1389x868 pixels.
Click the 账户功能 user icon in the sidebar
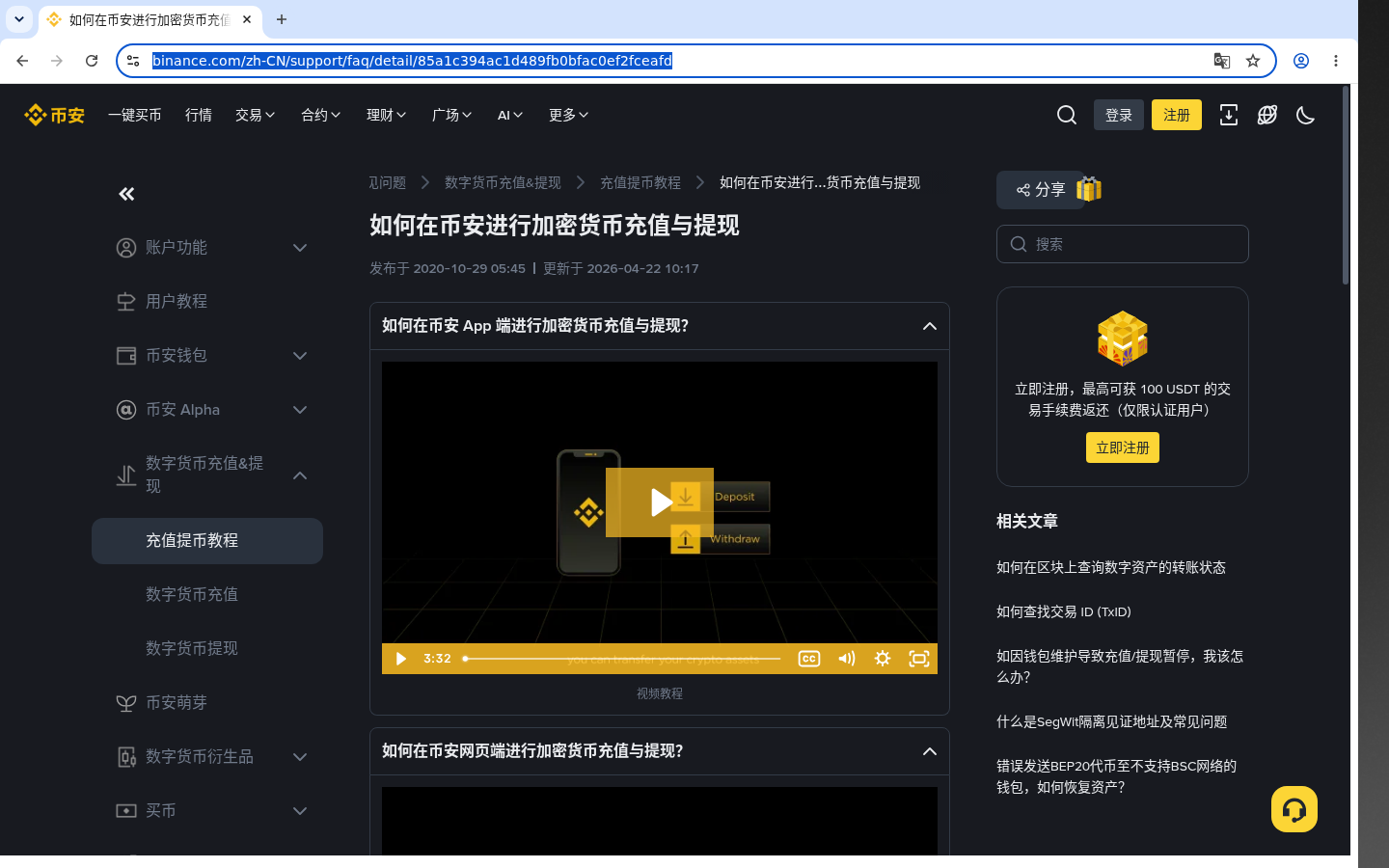126,248
